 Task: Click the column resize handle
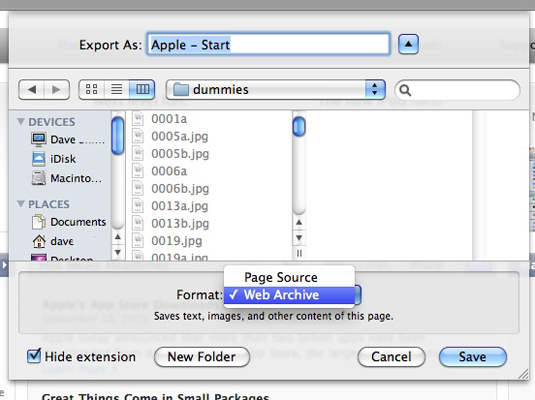[299, 253]
